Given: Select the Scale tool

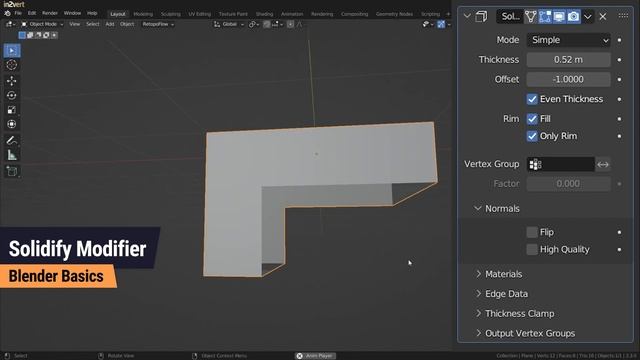Looking at the screenshot, I should [x=12, y=110].
